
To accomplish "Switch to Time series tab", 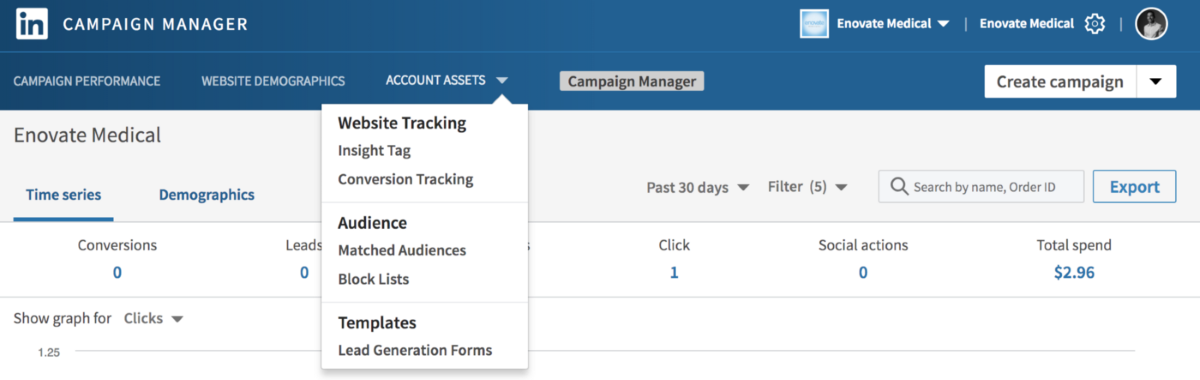I will click(63, 195).
